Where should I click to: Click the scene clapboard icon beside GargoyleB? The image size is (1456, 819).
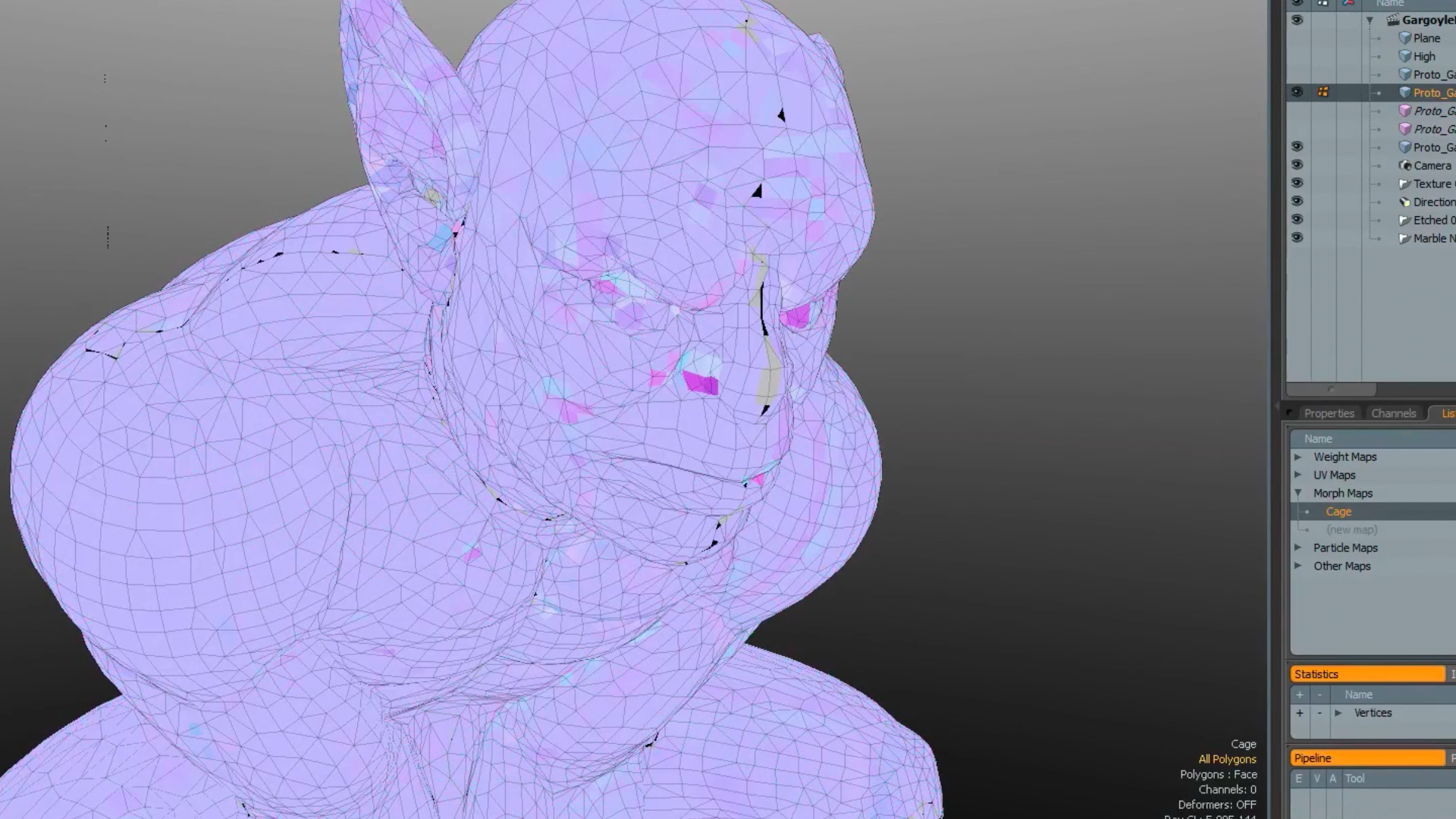[1395, 20]
